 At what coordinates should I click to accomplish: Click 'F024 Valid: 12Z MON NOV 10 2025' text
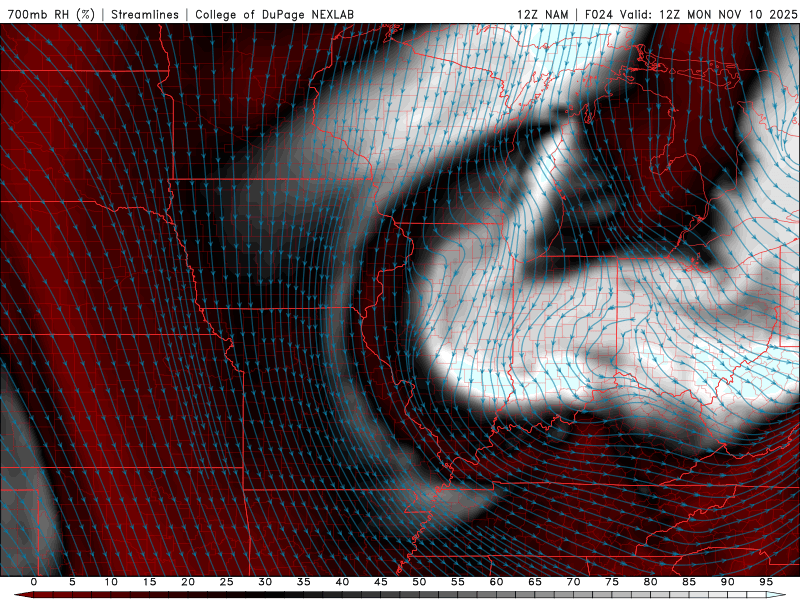click(691, 14)
